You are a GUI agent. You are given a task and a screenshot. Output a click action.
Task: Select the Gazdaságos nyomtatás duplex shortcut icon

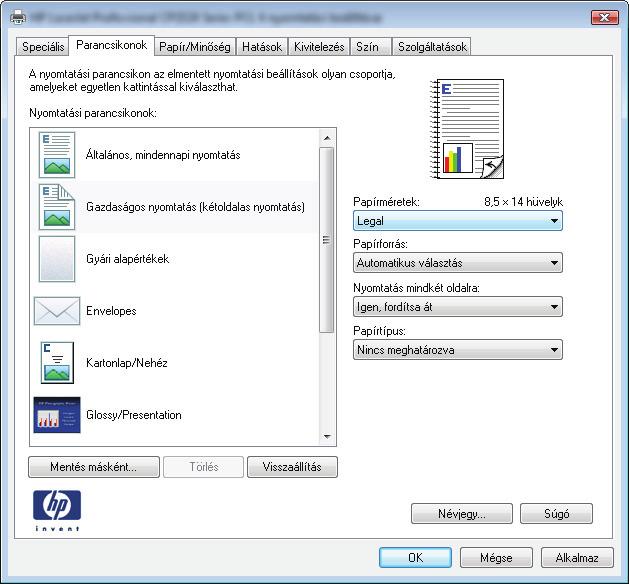(x=57, y=207)
